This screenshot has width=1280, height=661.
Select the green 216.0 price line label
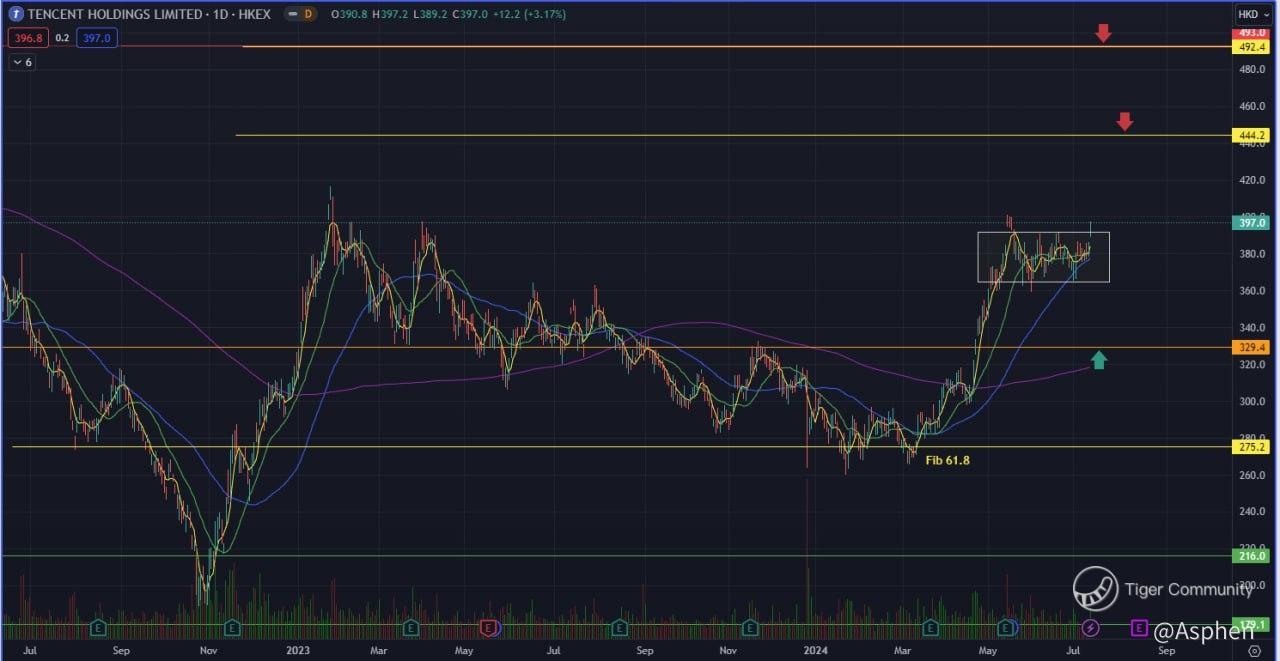coord(1251,555)
